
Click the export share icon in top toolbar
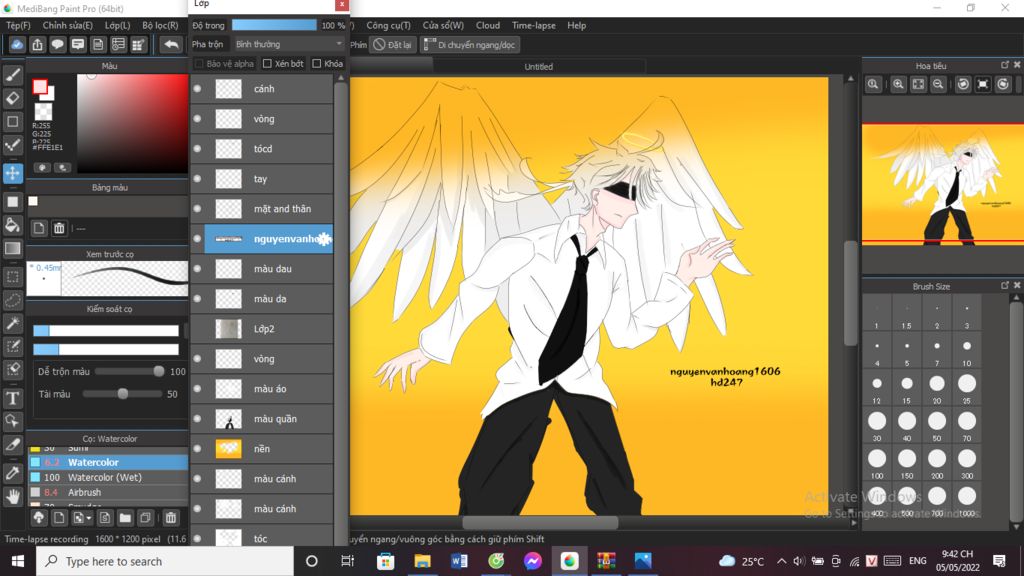(37, 44)
